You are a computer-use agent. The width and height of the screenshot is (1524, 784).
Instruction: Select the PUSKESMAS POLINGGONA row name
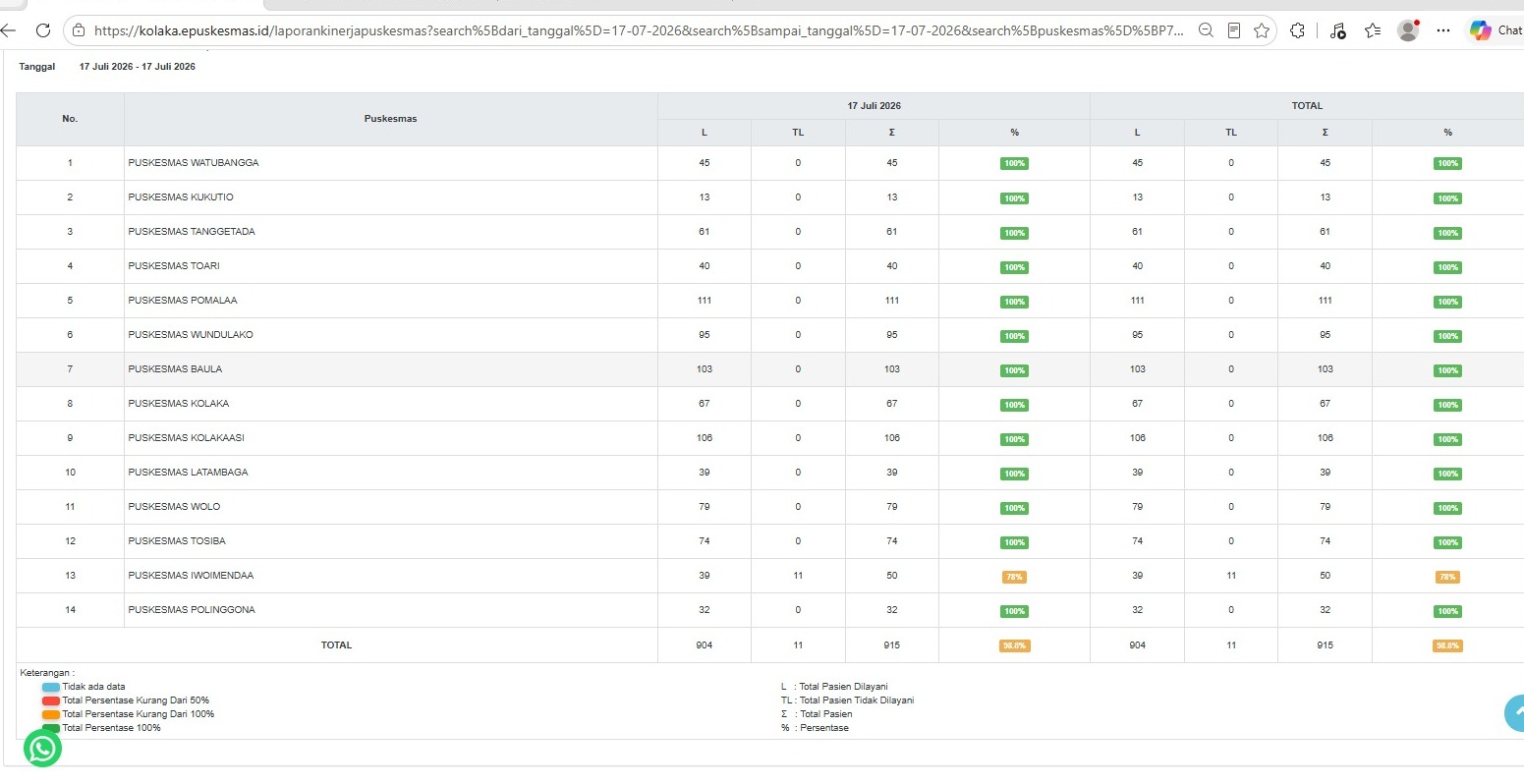tap(192, 610)
